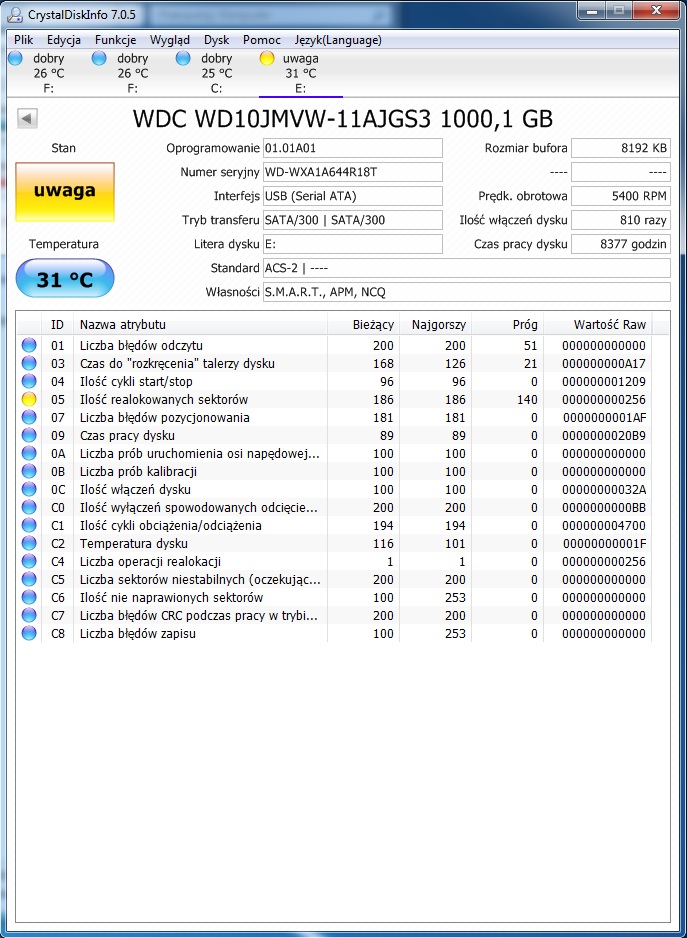Image resolution: width=687 pixels, height=938 pixels.
Task: Go to previous disk with left arrow
Action: click(27, 118)
